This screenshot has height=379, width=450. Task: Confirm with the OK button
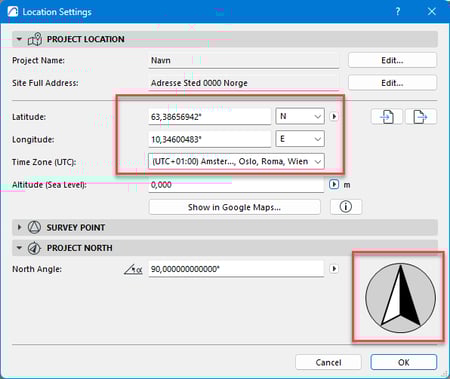(x=404, y=362)
